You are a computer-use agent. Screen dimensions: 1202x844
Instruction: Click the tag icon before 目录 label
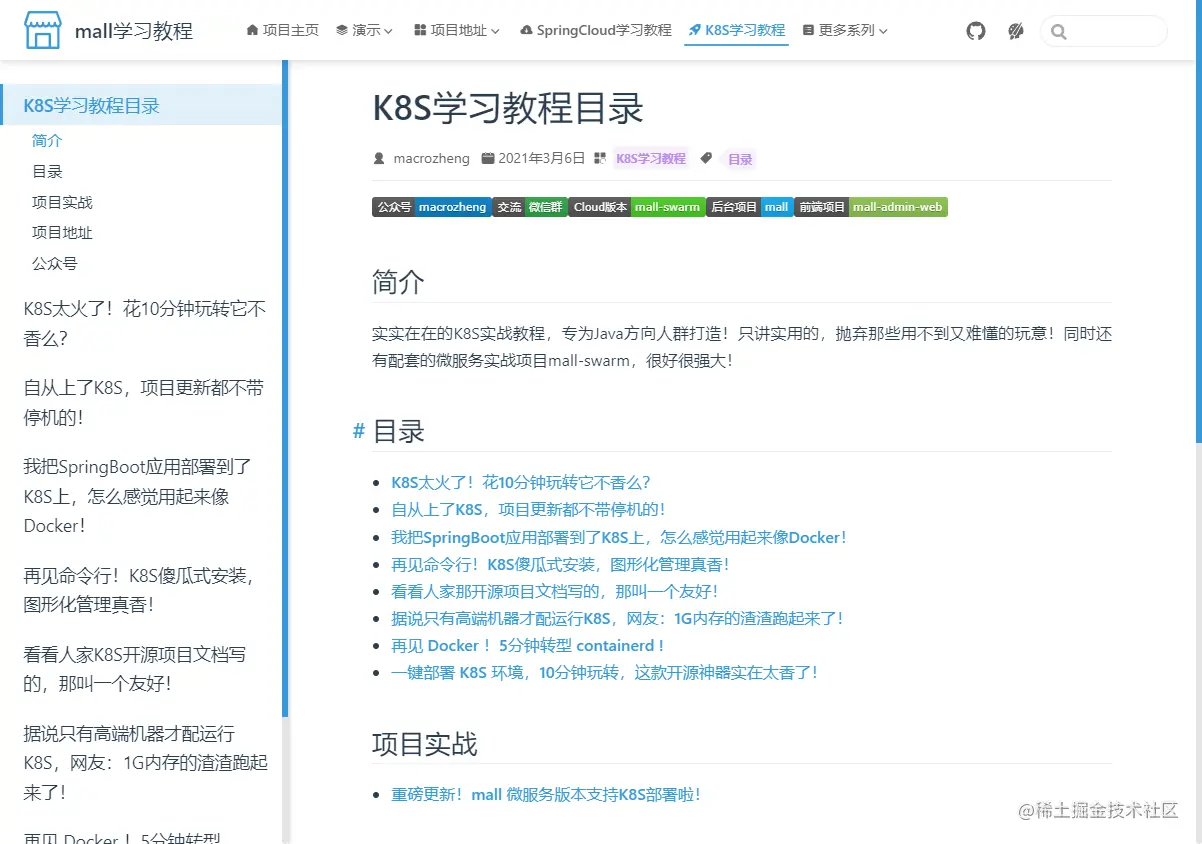point(706,158)
